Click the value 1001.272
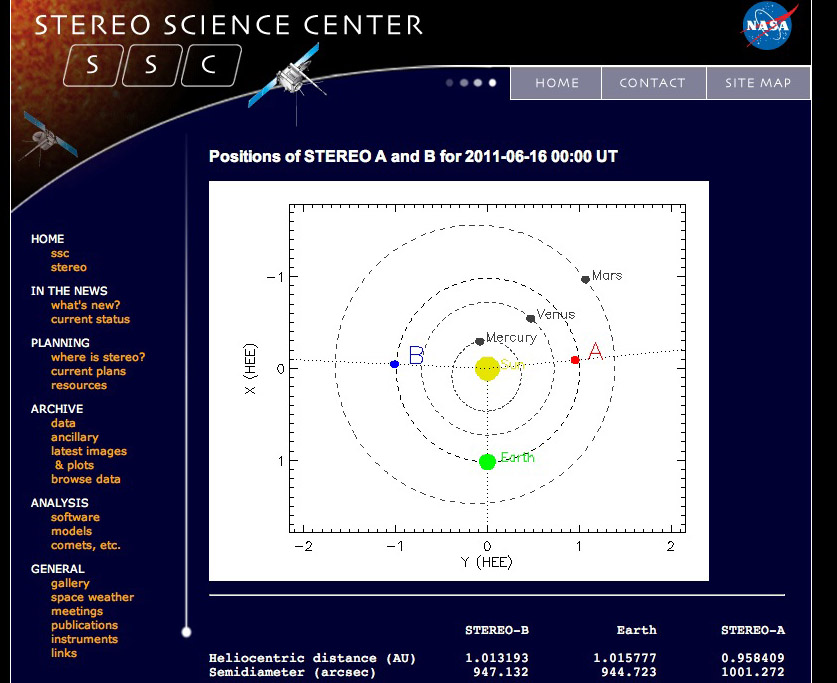This screenshot has width=837, height=683. tap(753, 672)
